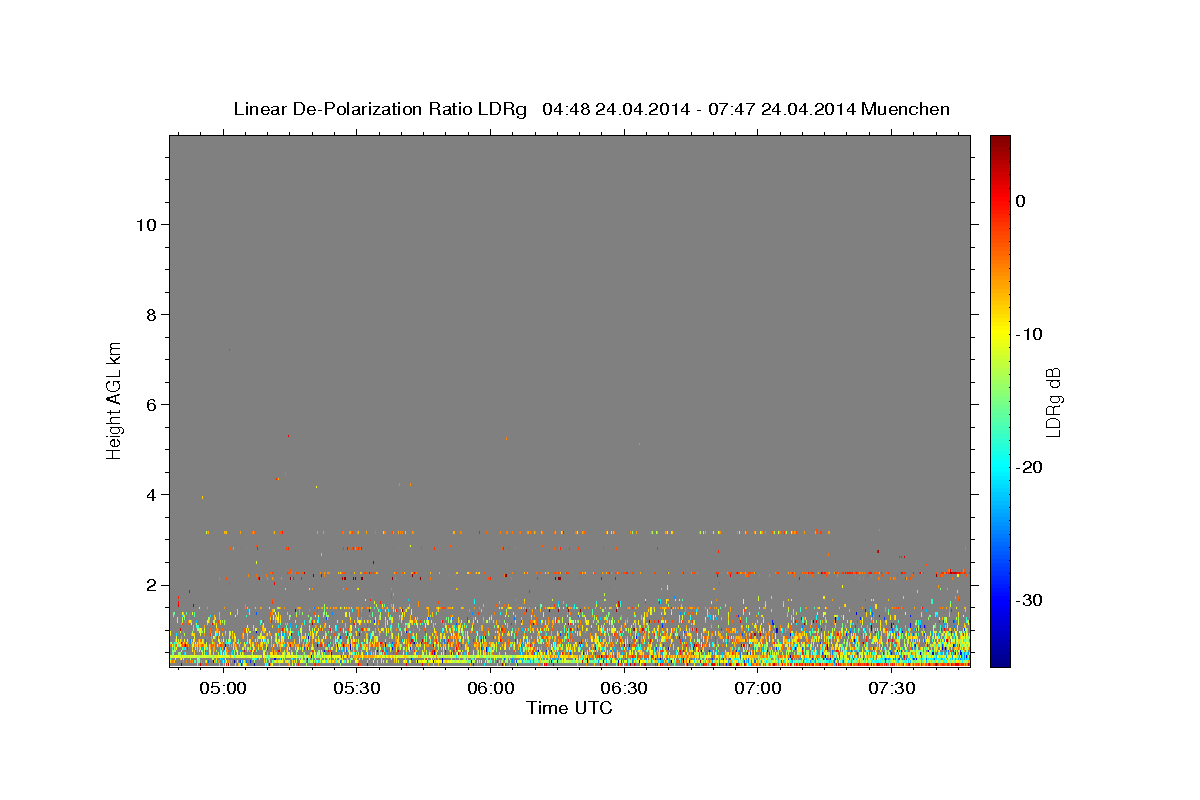Click the colorbar value 0

(1021, 201)
